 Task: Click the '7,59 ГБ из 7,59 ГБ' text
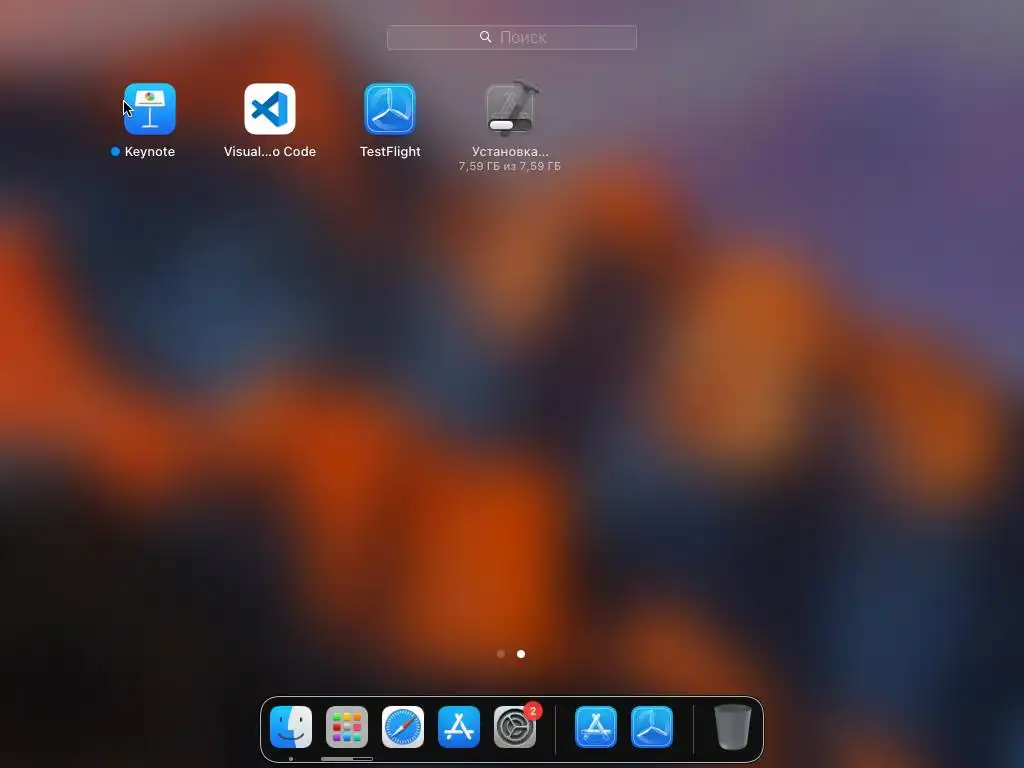pos(509,167)
